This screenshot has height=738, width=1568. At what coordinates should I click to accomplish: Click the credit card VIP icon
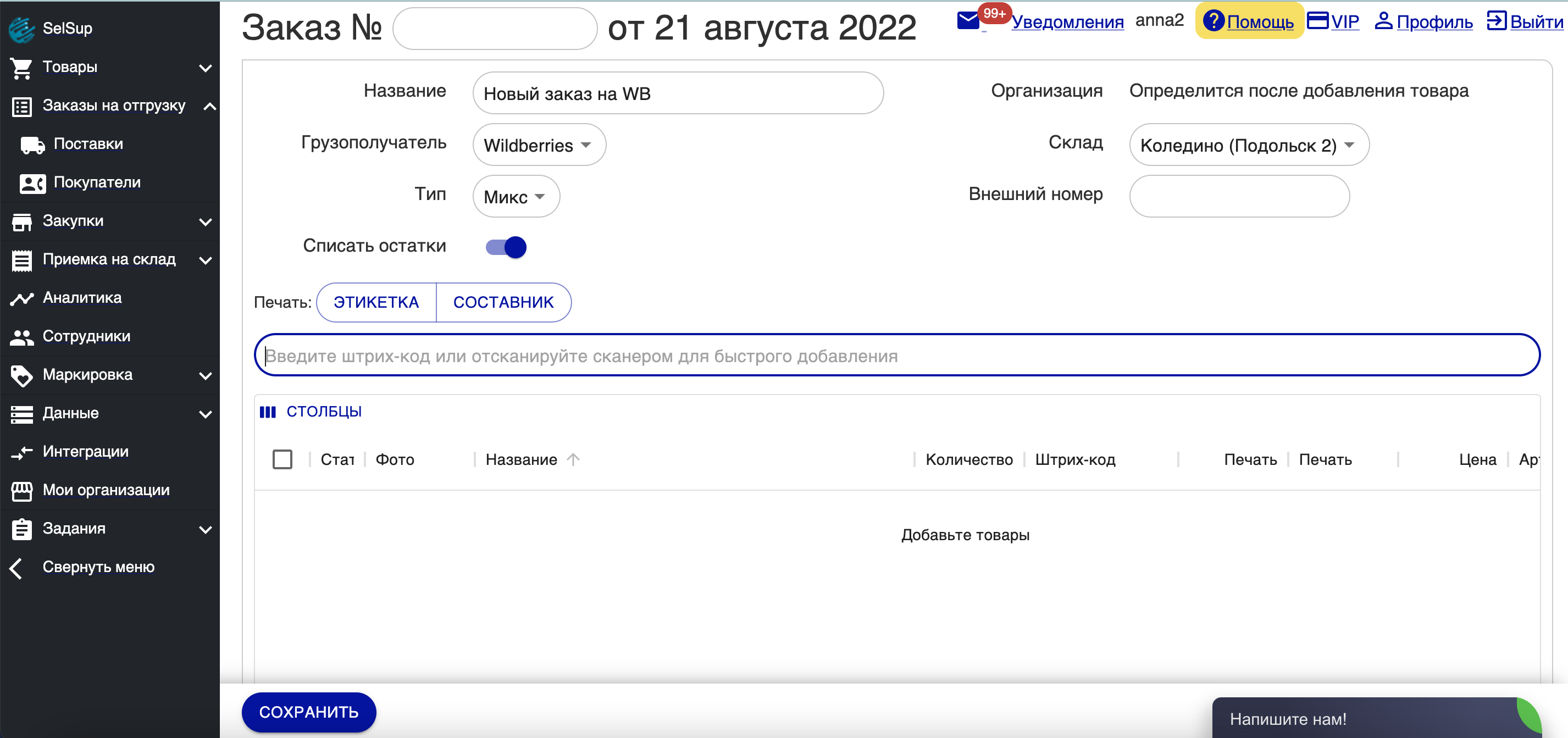(1318, 20)
